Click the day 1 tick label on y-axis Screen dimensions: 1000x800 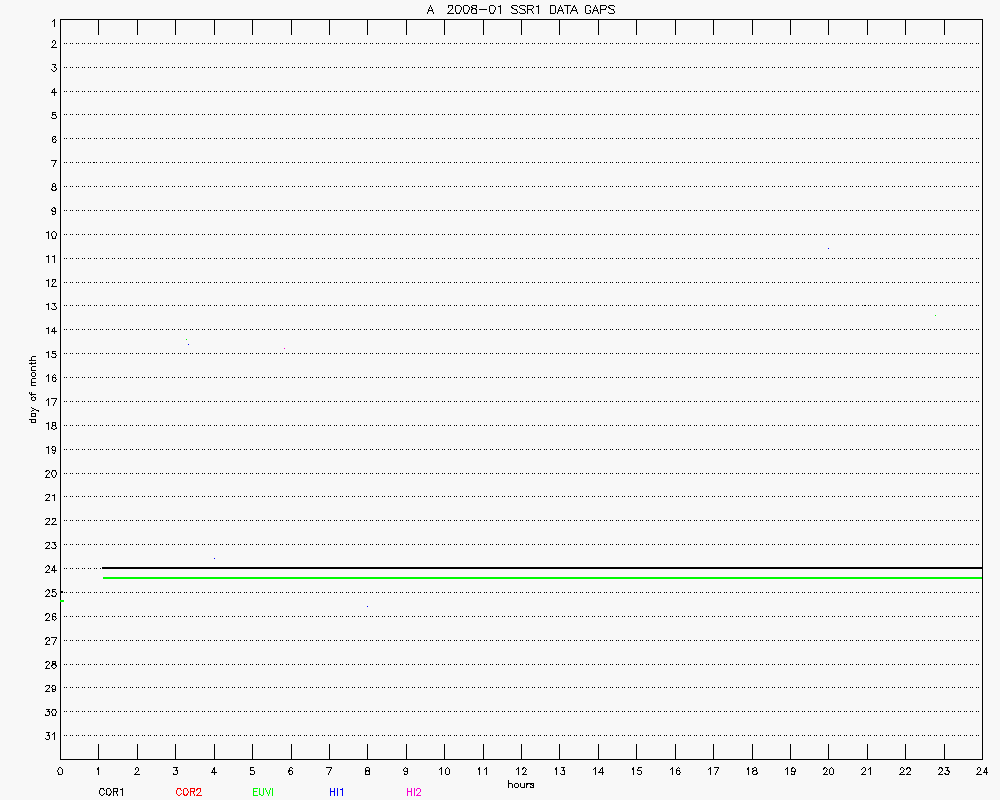coord(51,21)
